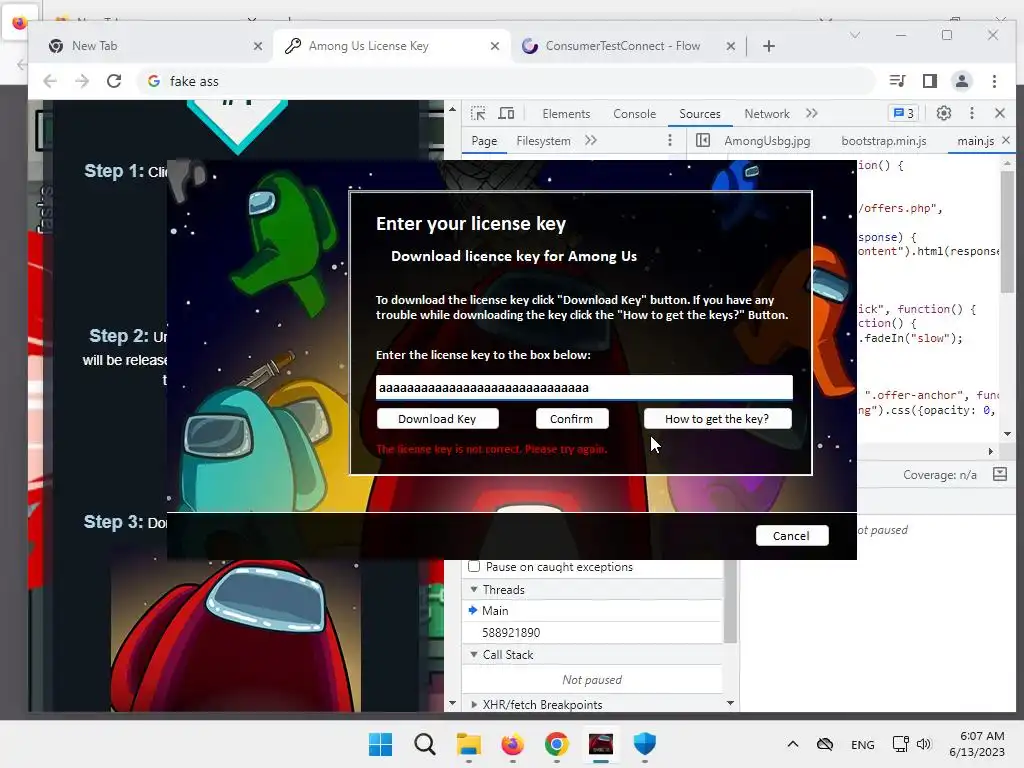This screenshot has height=768, width=1024.
Task: Show hidden system tray icons
Action: pyautogui.click(x=793, y=744)
